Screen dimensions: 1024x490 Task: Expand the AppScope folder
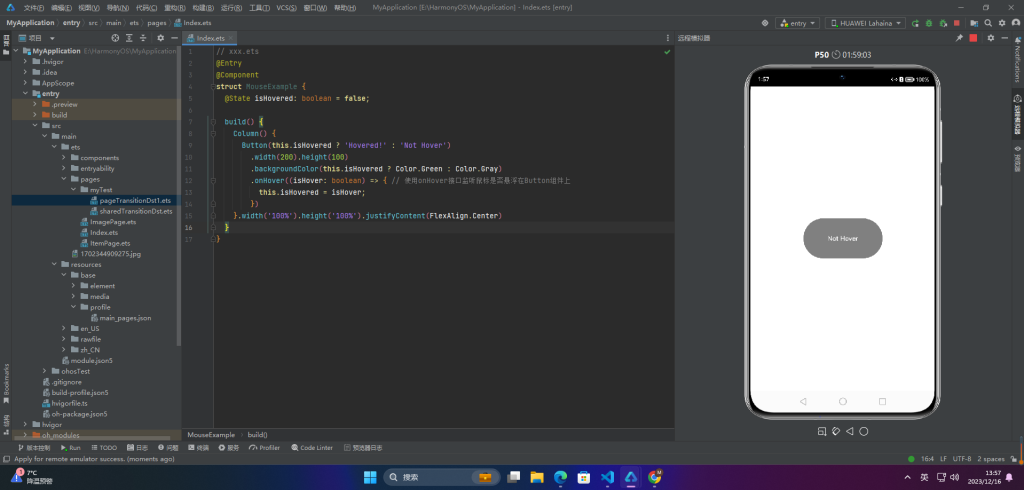pyautogui.click(x=25, y=83)
